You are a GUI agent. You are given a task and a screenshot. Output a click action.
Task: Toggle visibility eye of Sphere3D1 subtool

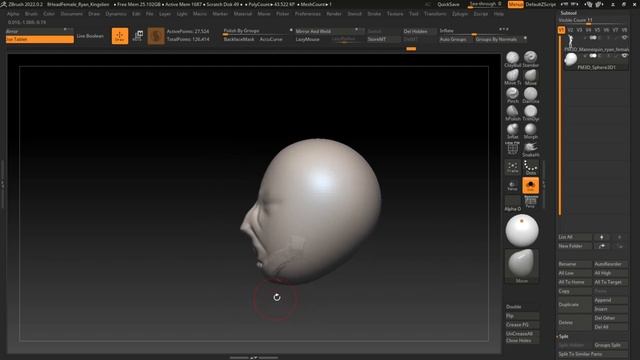pyautogui.click(x=624, y=56)
